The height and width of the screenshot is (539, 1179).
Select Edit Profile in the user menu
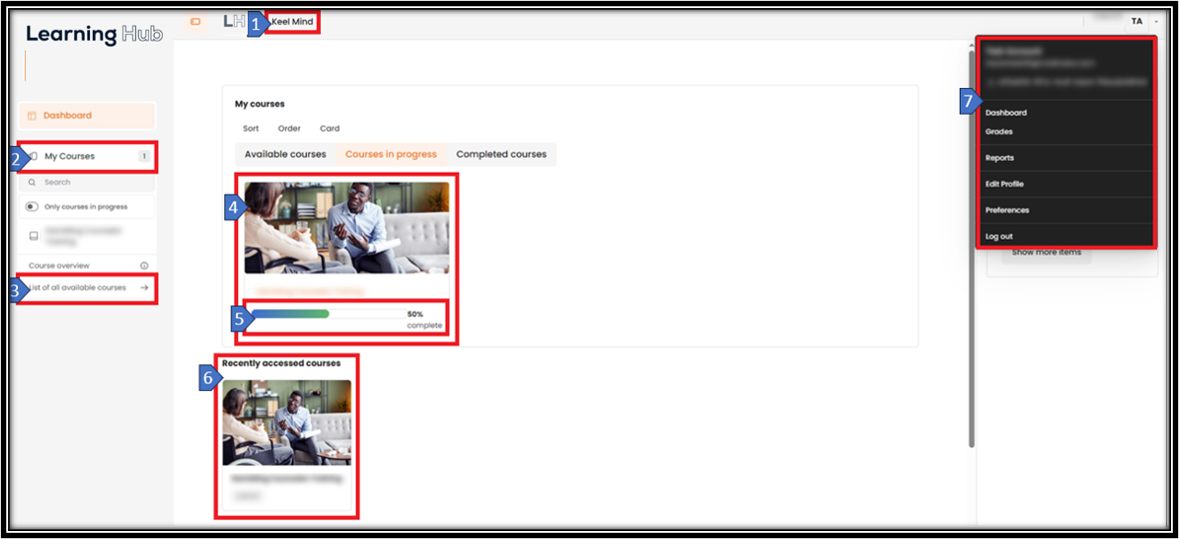pyautogui.click(x=1005, y=184)
